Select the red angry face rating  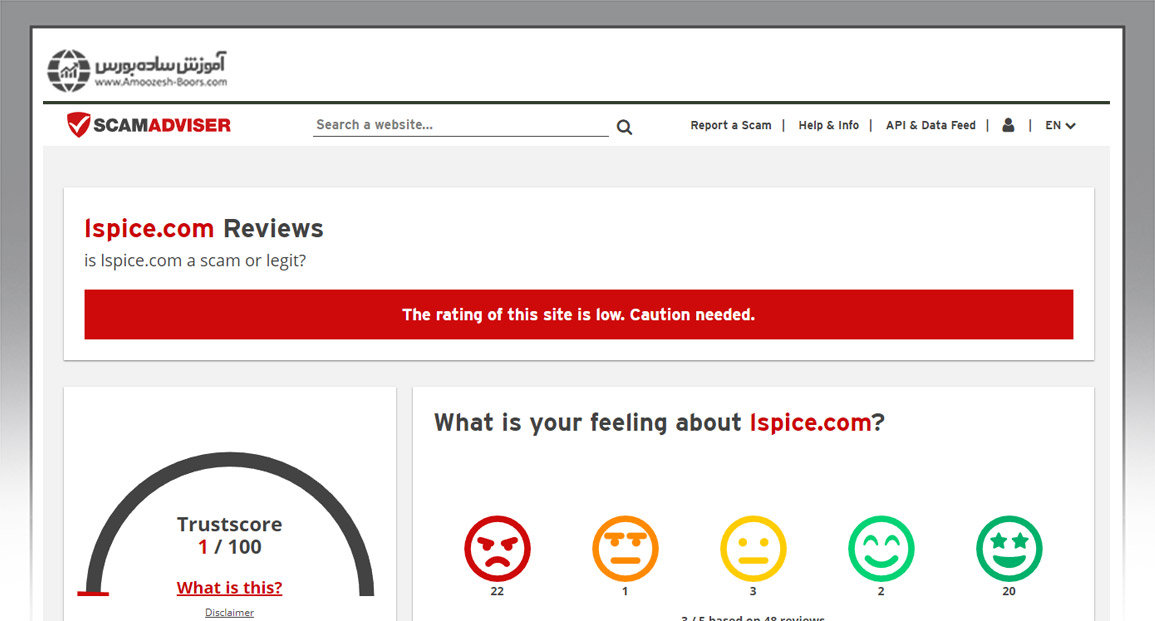coord(497,548)
